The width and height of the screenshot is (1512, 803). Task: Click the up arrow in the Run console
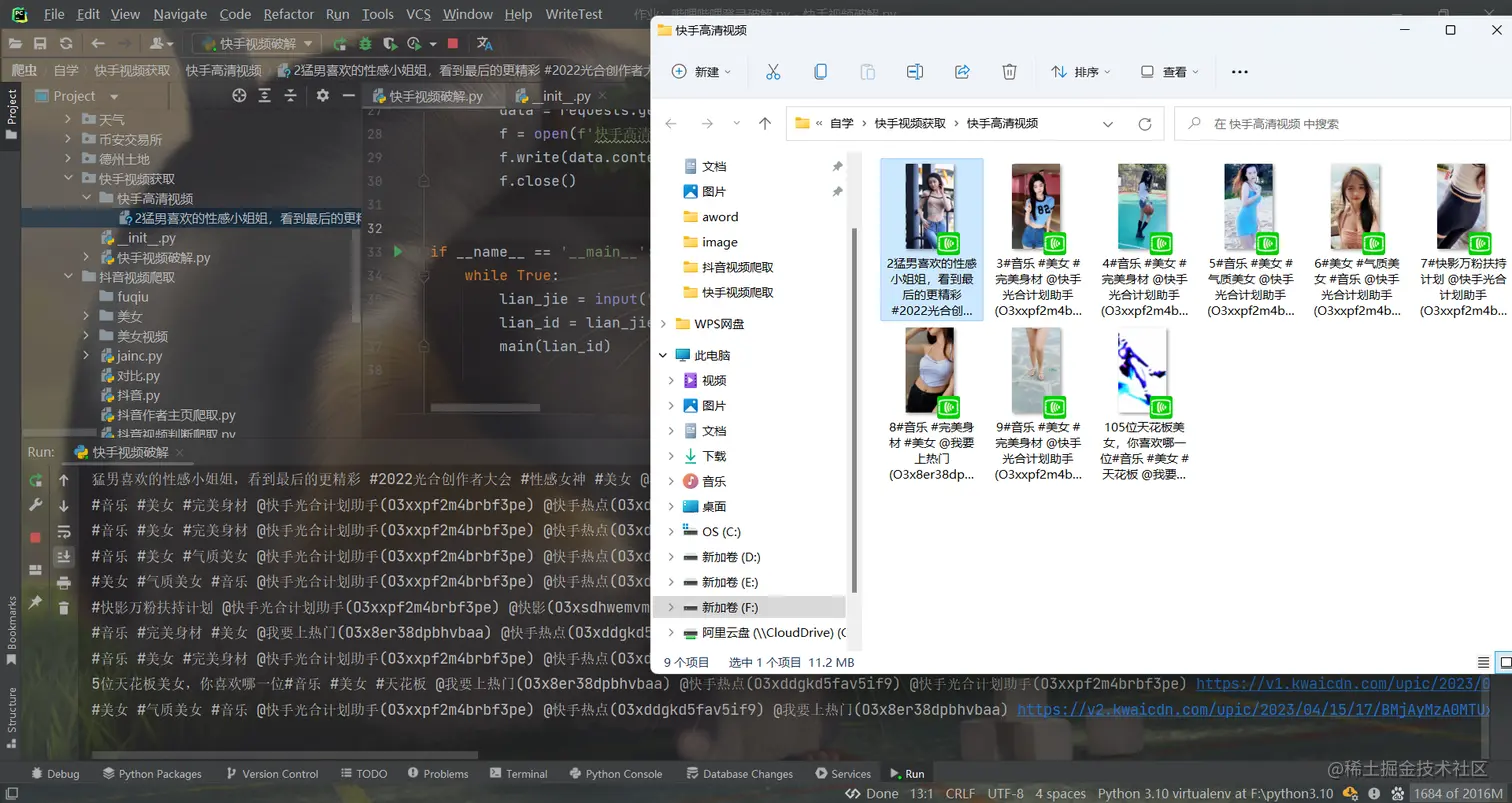(64, 480)
